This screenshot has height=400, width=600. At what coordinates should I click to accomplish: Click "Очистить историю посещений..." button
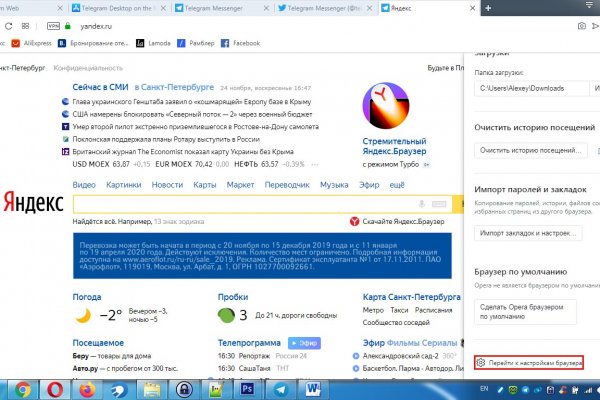527,149
